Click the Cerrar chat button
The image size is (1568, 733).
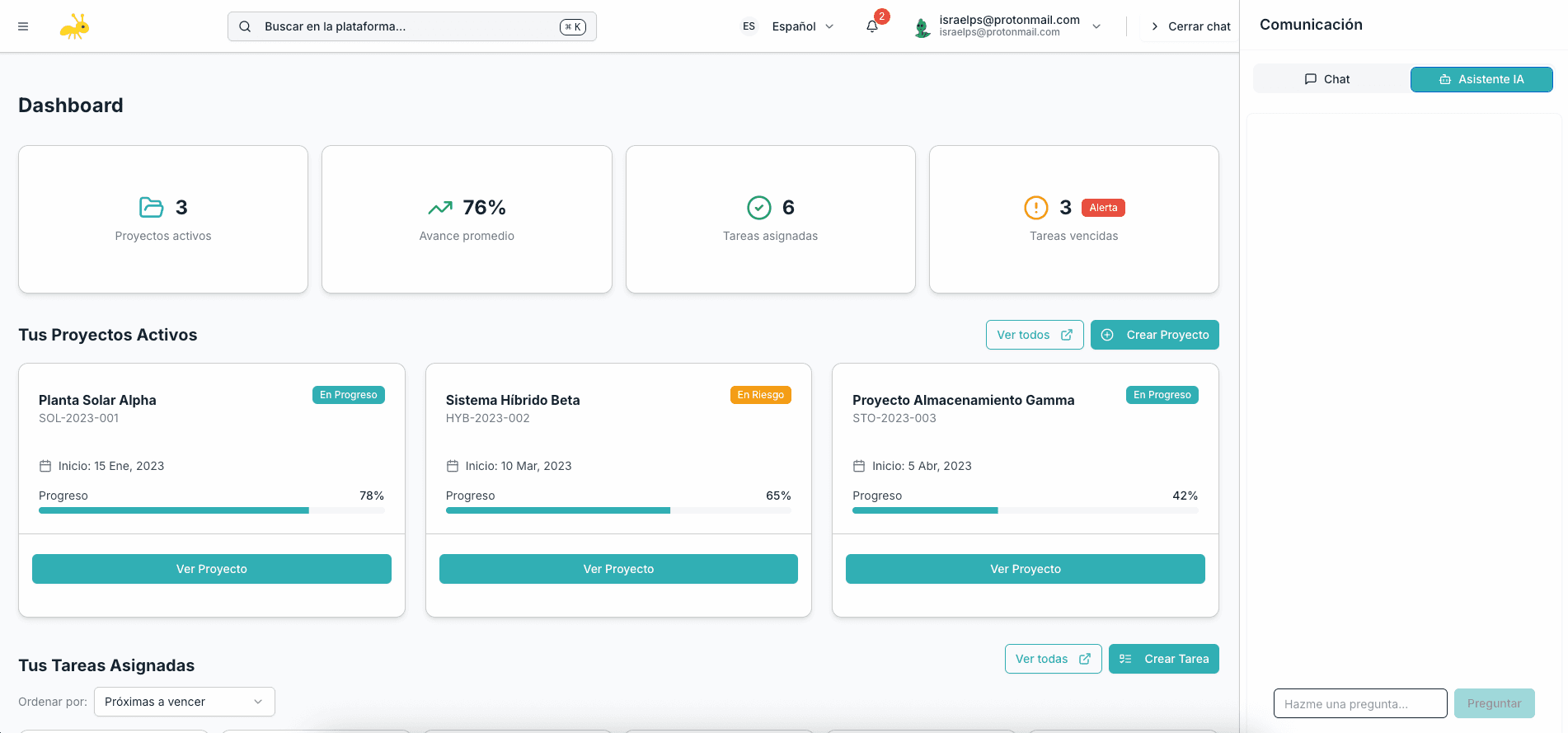click(x=1190, y=26)
